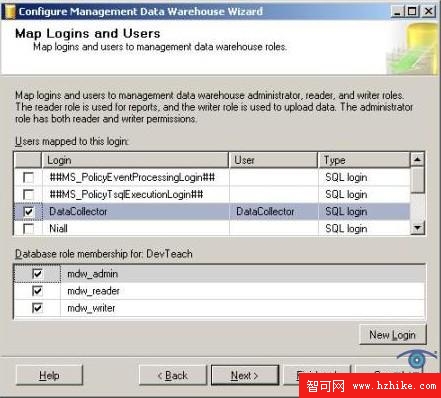Click the DataCollector user cell
This screenshot has width=441, height=398.
click(273, 212)
